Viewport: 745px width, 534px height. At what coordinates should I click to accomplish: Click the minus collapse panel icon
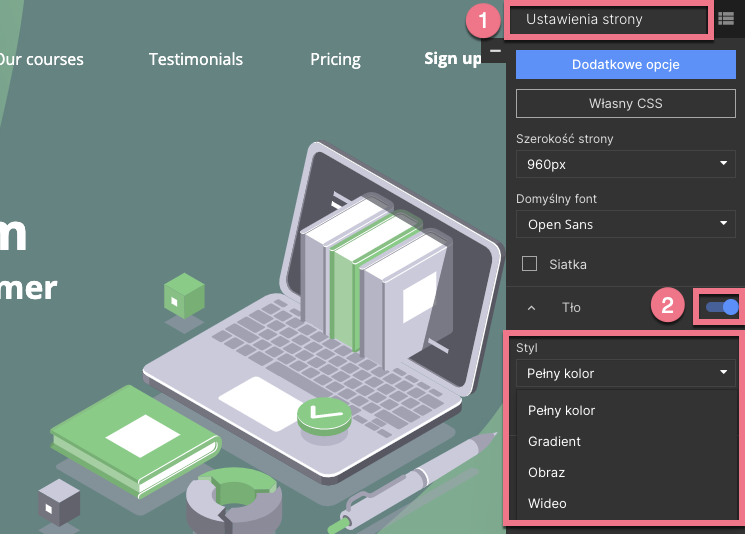[495, 49]
